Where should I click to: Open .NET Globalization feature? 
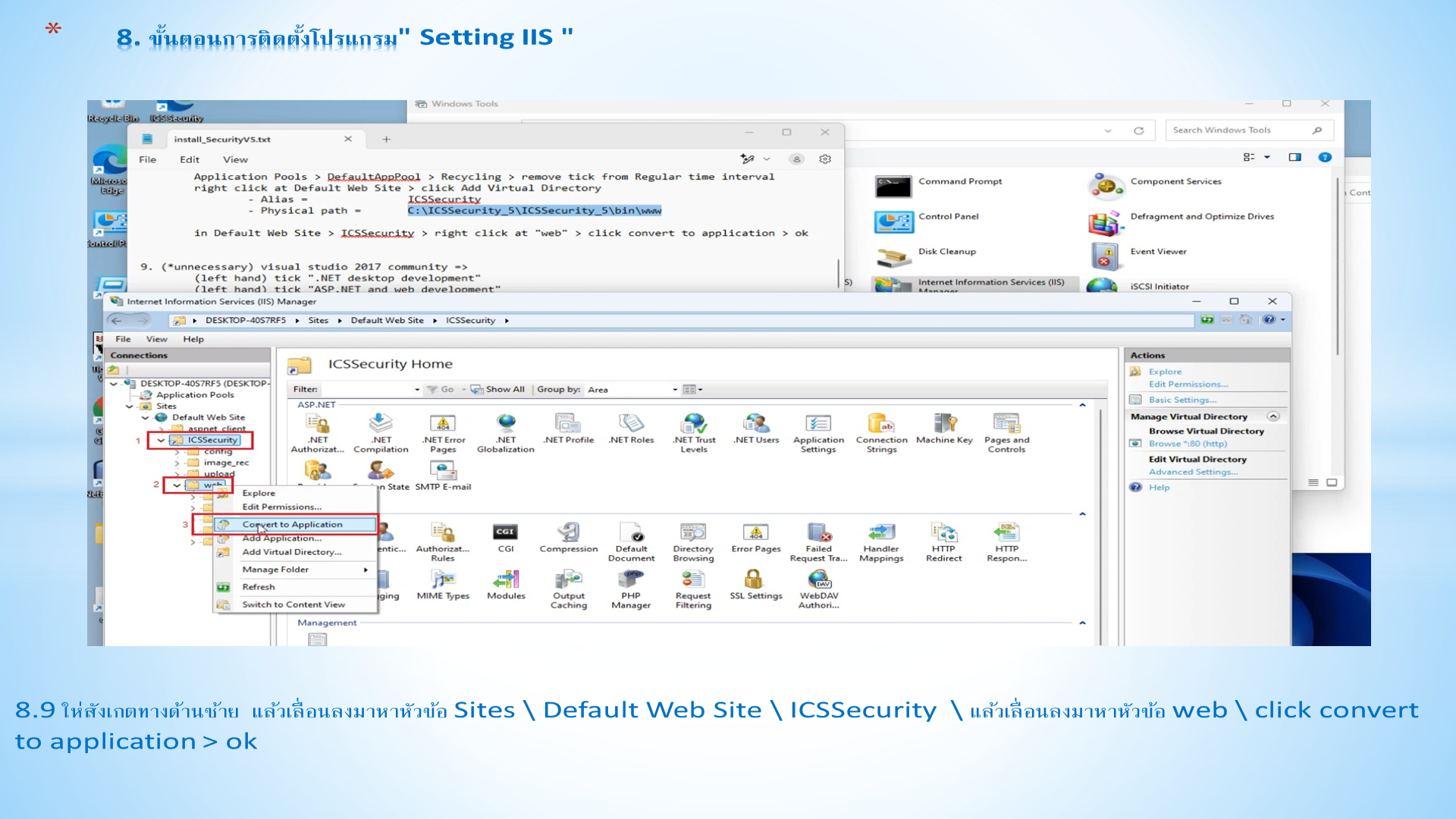506,433
